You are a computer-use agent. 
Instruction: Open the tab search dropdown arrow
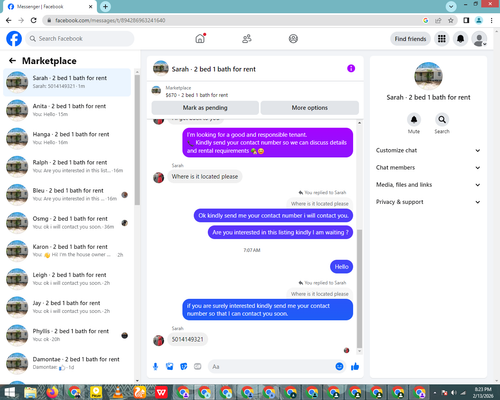(x=451, y=6)
